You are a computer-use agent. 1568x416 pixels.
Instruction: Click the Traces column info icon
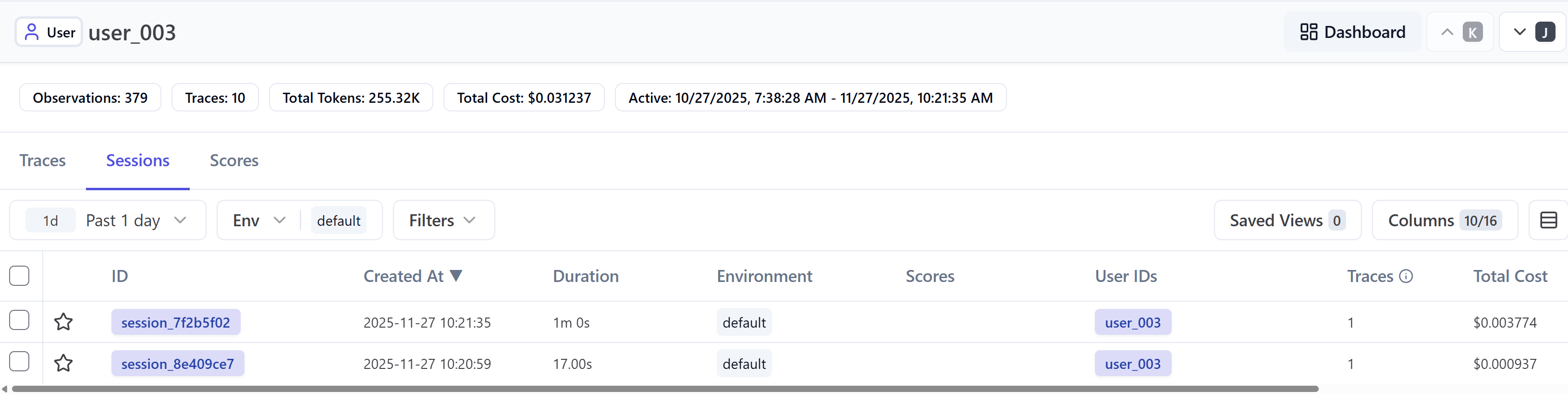tap(1406, 276)
